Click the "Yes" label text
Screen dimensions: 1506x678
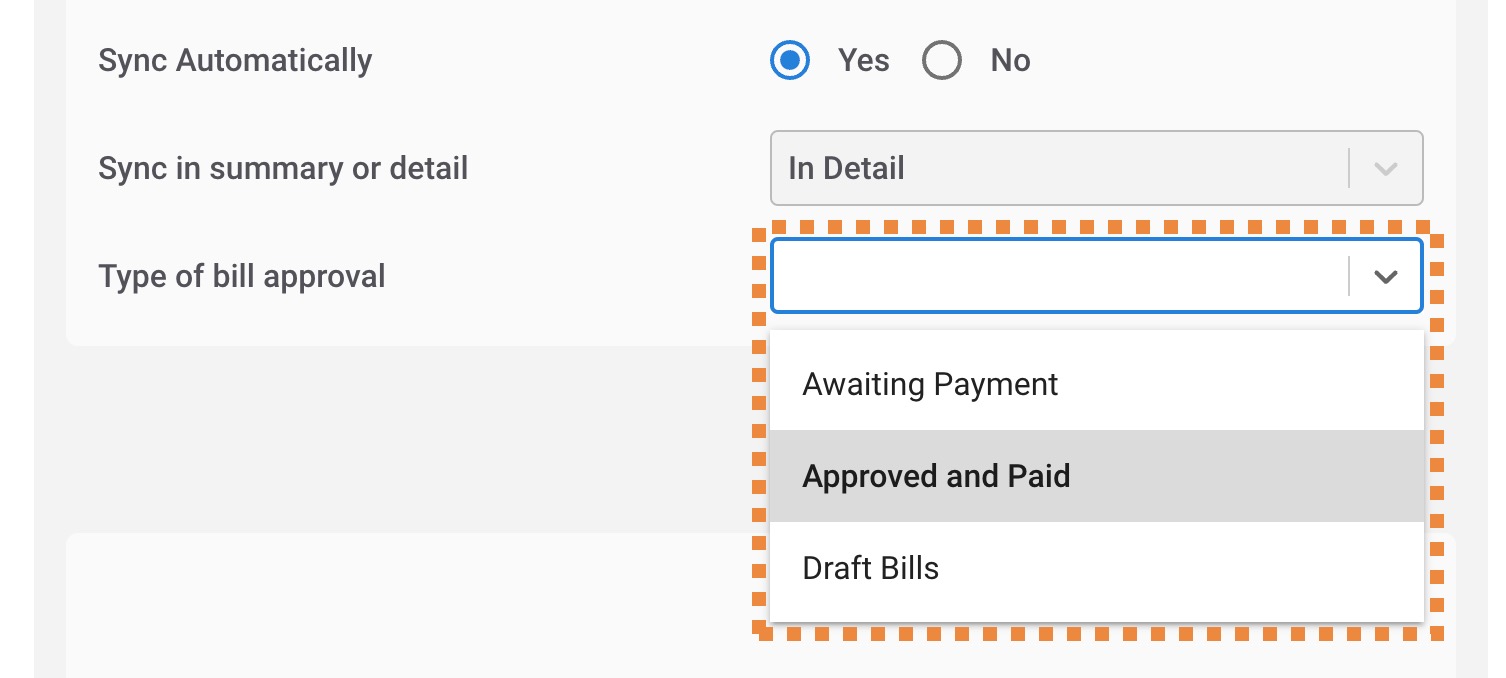[864, 61]
